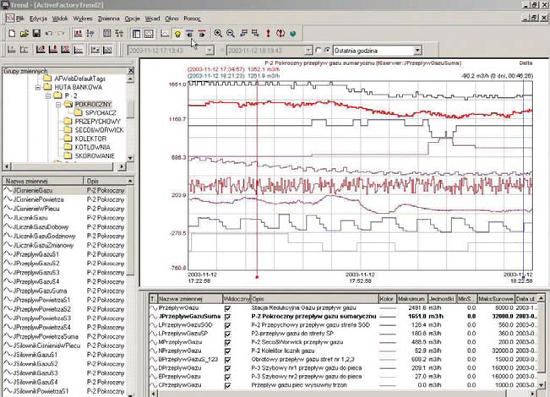Viewport: 550px width, 397px height.
Task: Click the green globe toolbar icon
Action: point(293,33)
